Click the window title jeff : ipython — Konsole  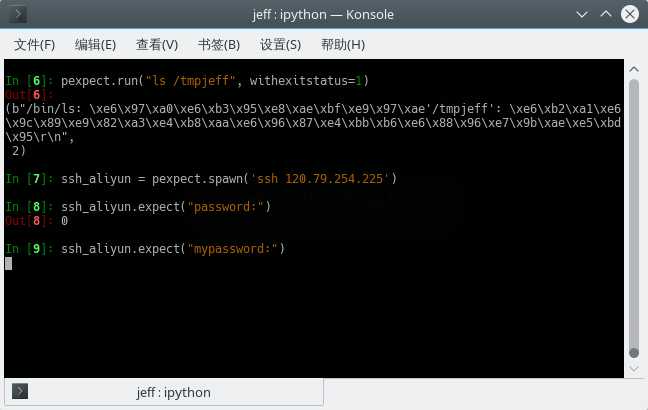pyautogui.click(x=323, y=14)
